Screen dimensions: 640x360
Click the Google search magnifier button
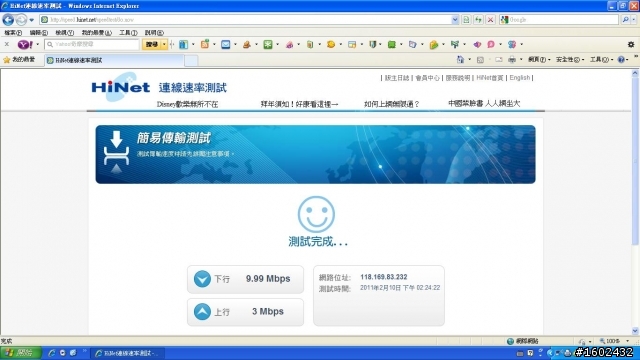[x=625, y=20]
